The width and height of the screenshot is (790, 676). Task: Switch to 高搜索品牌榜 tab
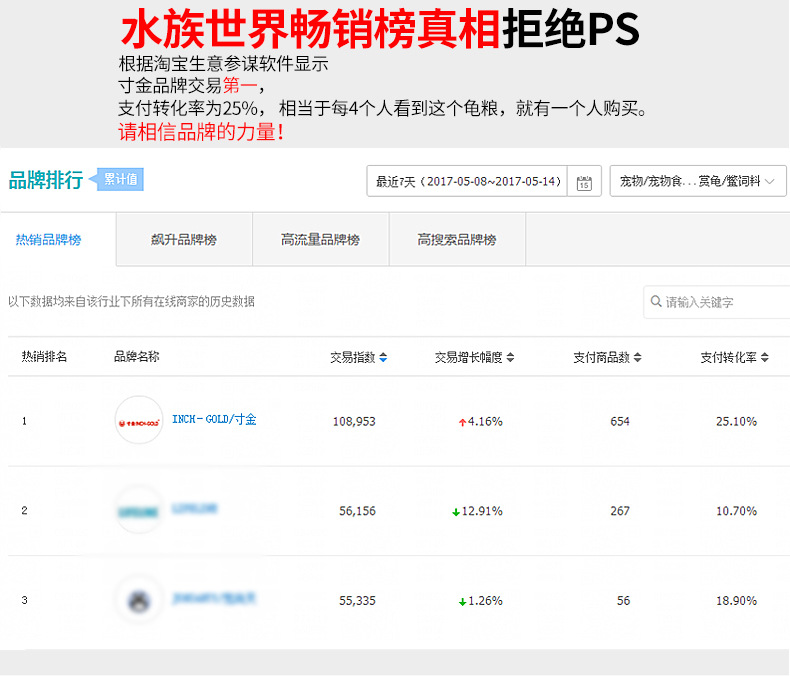(457, 239)
